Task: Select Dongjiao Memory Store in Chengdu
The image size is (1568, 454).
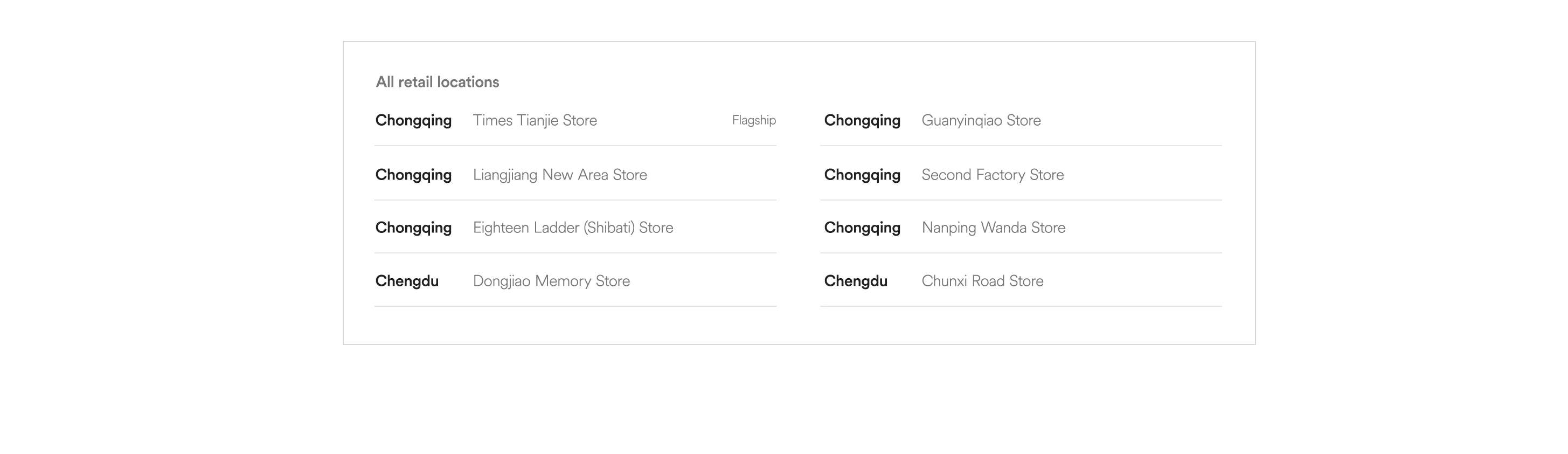Action: coord(575,280)
